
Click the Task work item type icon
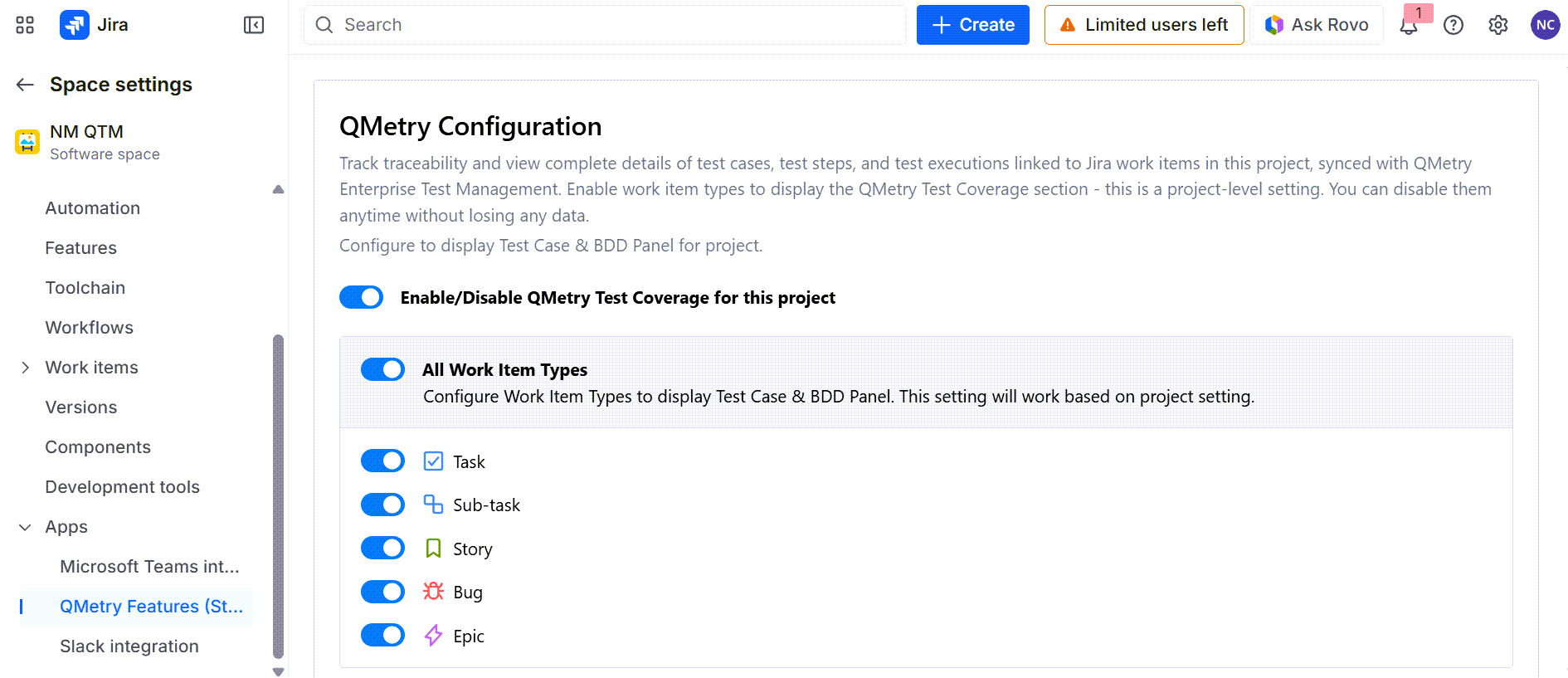[433, 461]
